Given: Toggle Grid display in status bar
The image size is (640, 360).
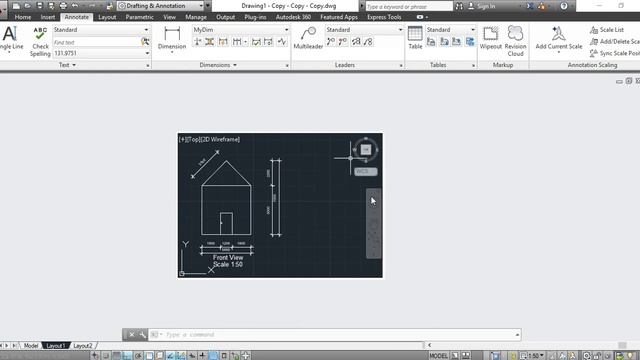Looking at the screenshot, I should [x=117, y=356].
